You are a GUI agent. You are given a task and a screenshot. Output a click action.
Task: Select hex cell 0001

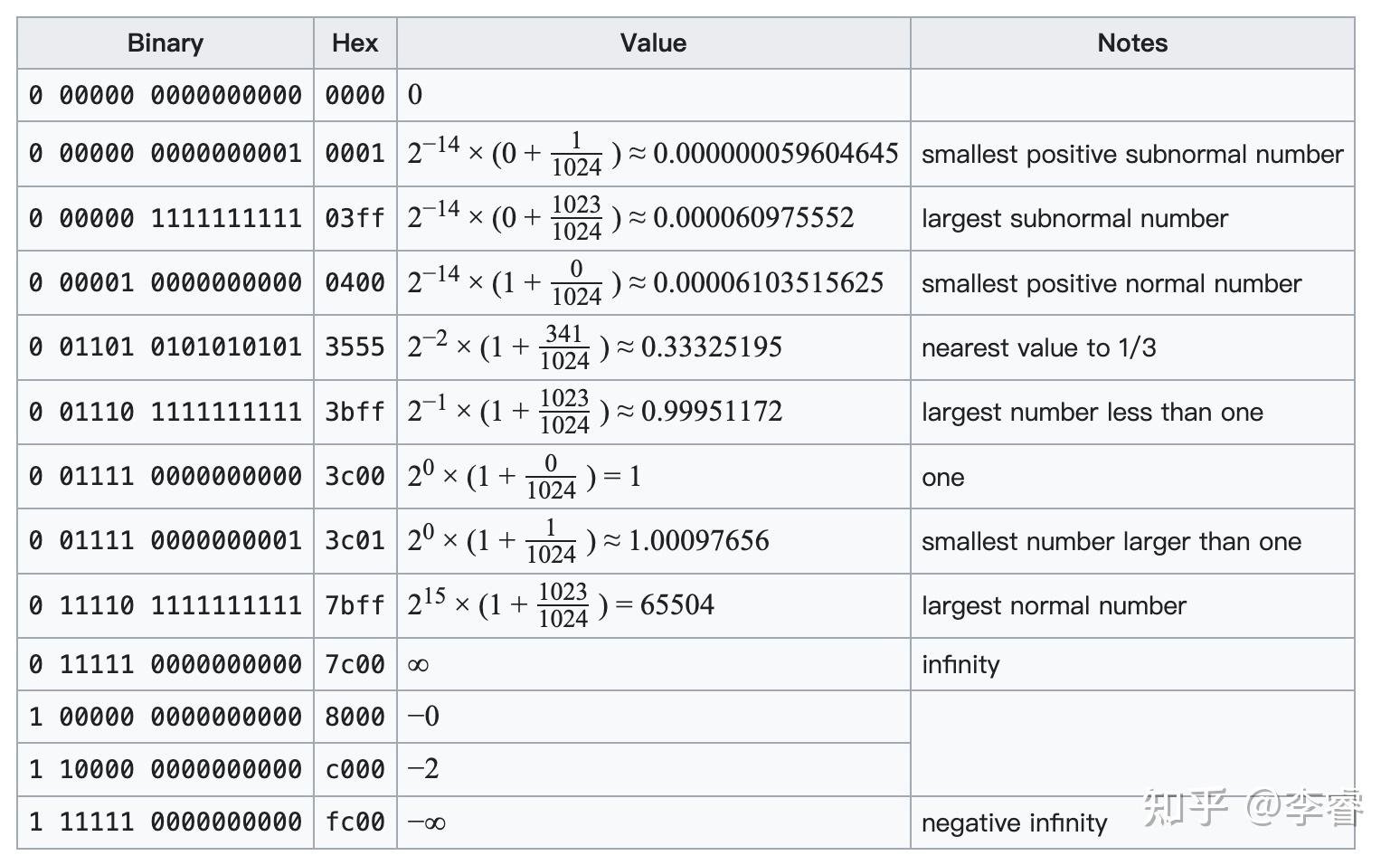click(x=355, y=154)
